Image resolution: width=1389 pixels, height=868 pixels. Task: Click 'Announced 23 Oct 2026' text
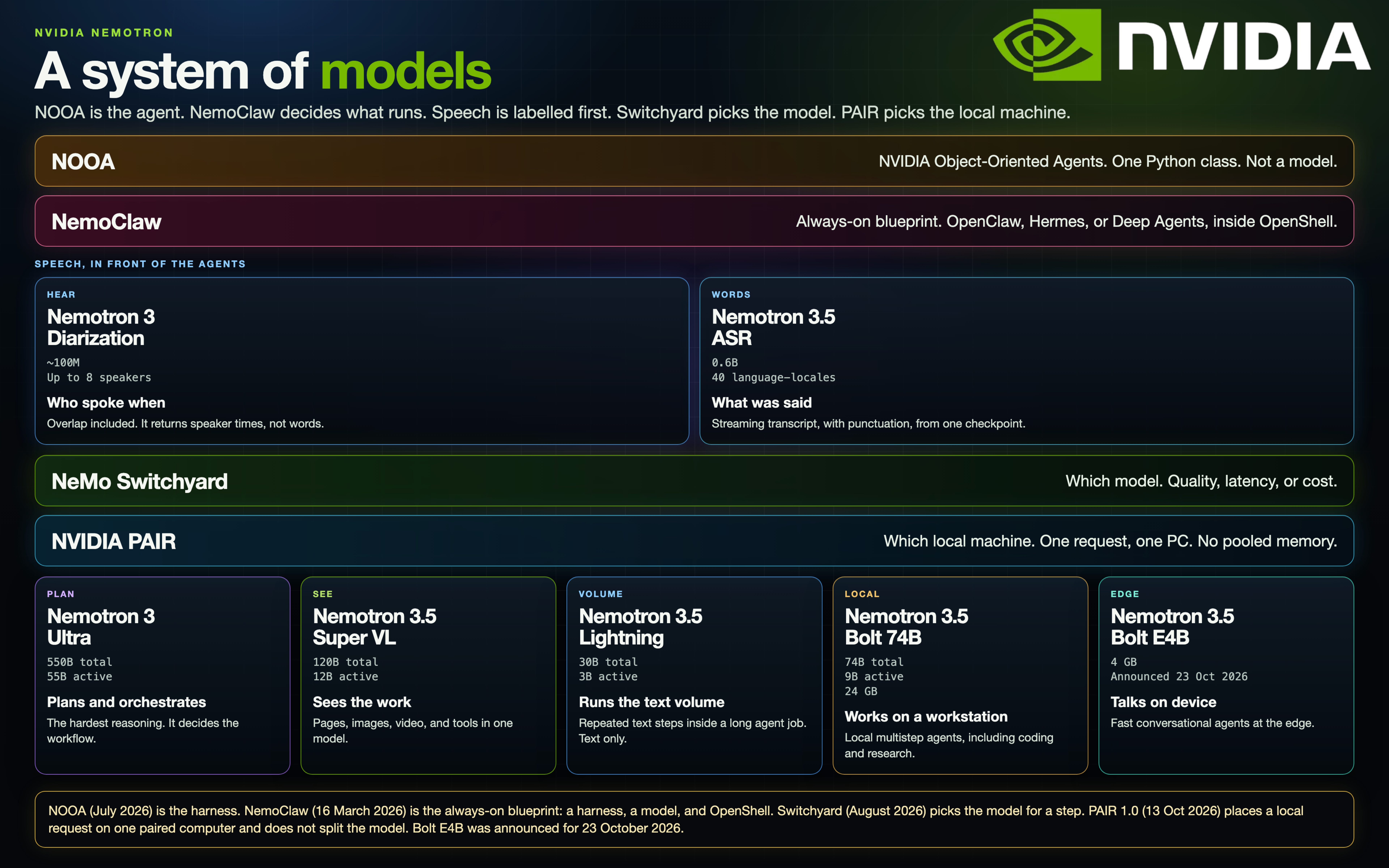coord(1179,677)
